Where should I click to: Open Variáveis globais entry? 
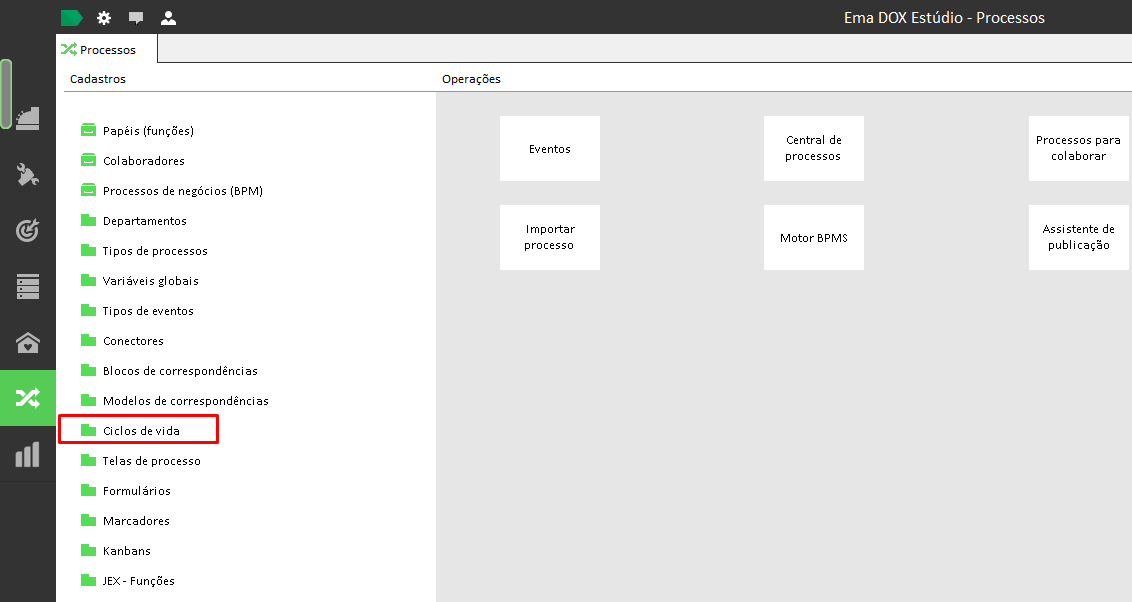coord(150,281)
